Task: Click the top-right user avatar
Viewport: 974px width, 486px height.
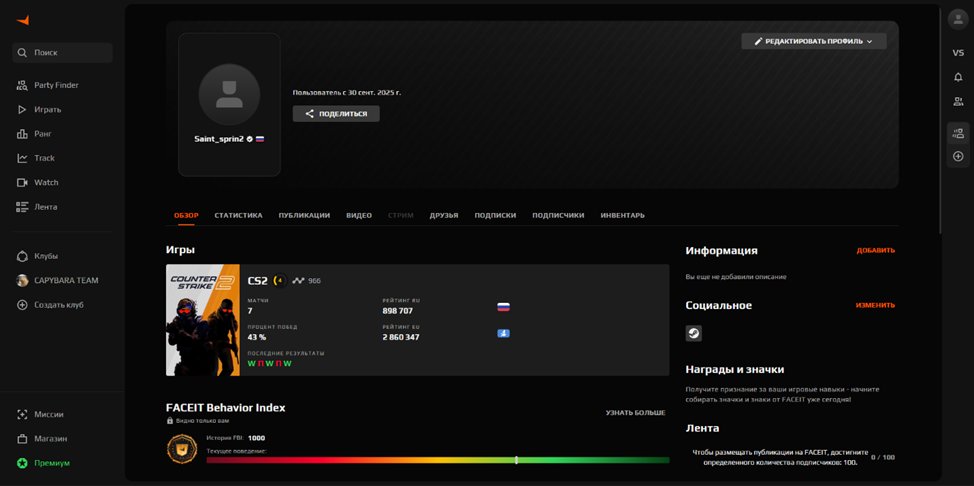Action: tap(958, 19)
